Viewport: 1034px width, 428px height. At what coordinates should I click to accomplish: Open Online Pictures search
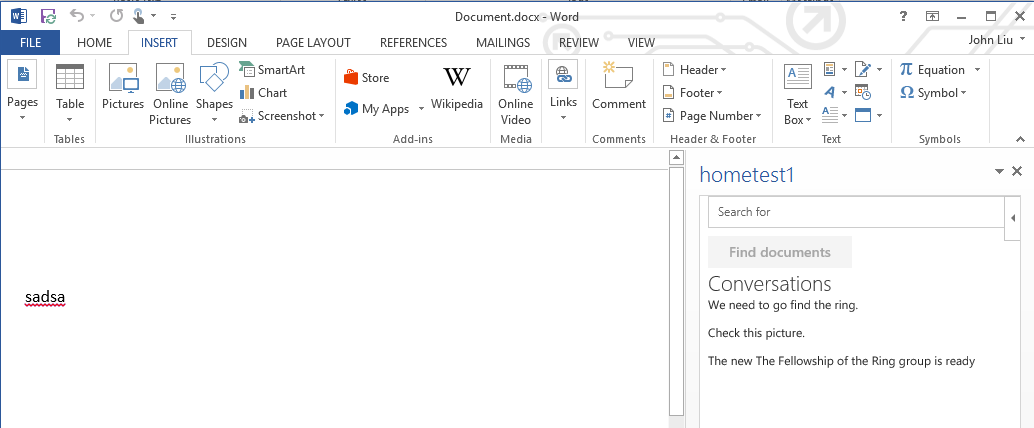point(170,88)
